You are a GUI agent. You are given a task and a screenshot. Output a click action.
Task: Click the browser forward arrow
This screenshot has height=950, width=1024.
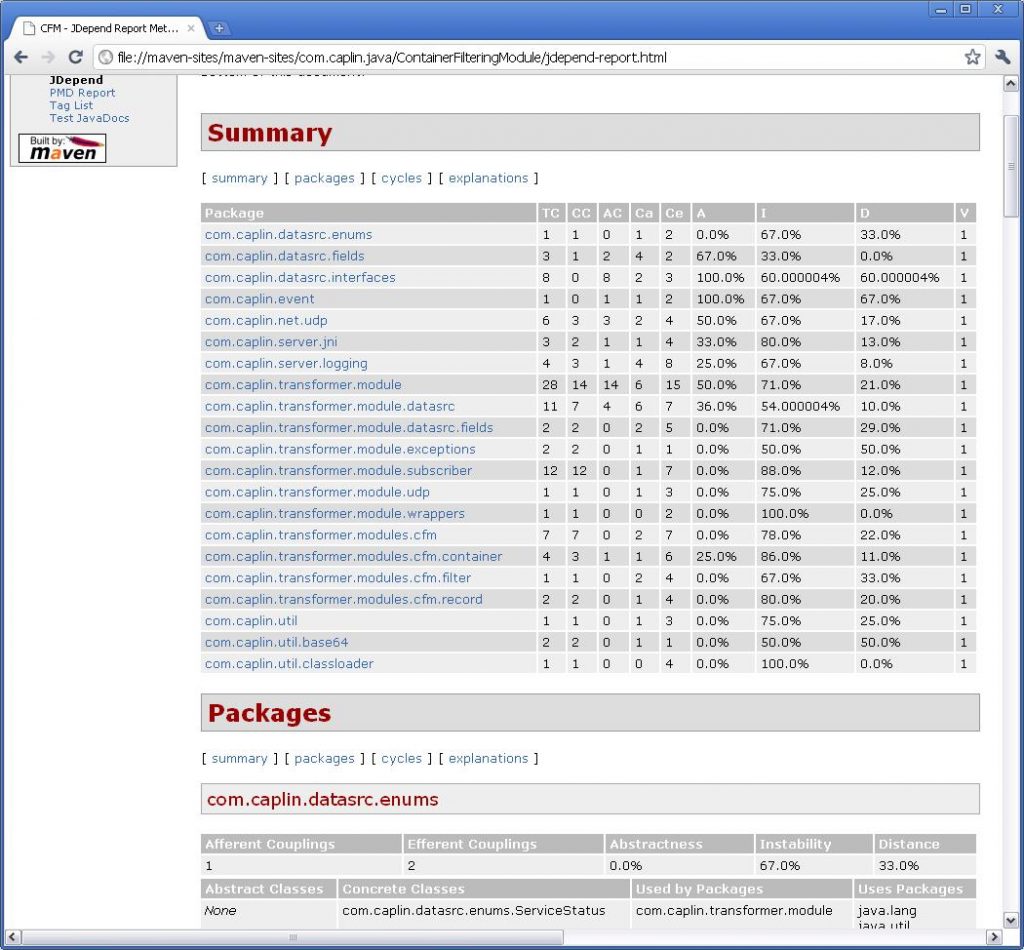(x=48, y=57)
